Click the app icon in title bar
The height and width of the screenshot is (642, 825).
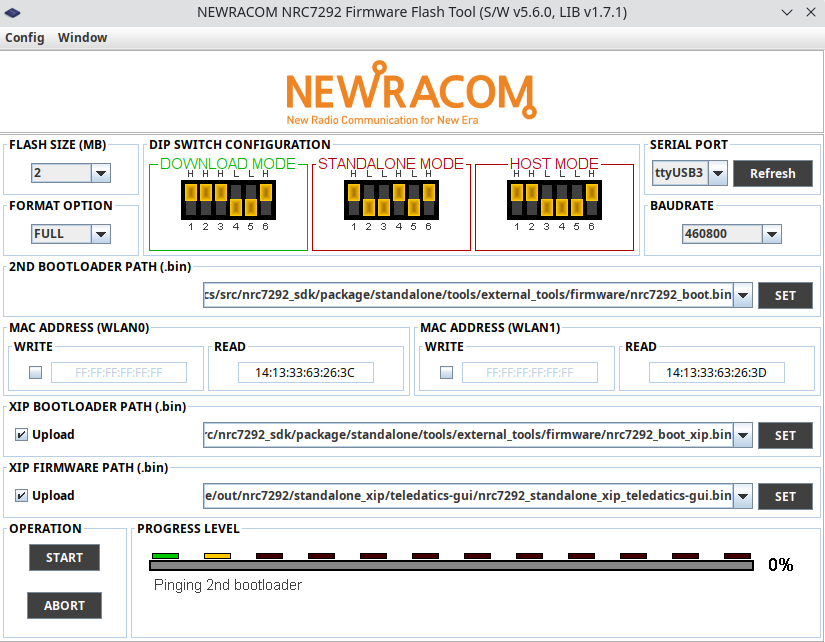click(13, 12)
